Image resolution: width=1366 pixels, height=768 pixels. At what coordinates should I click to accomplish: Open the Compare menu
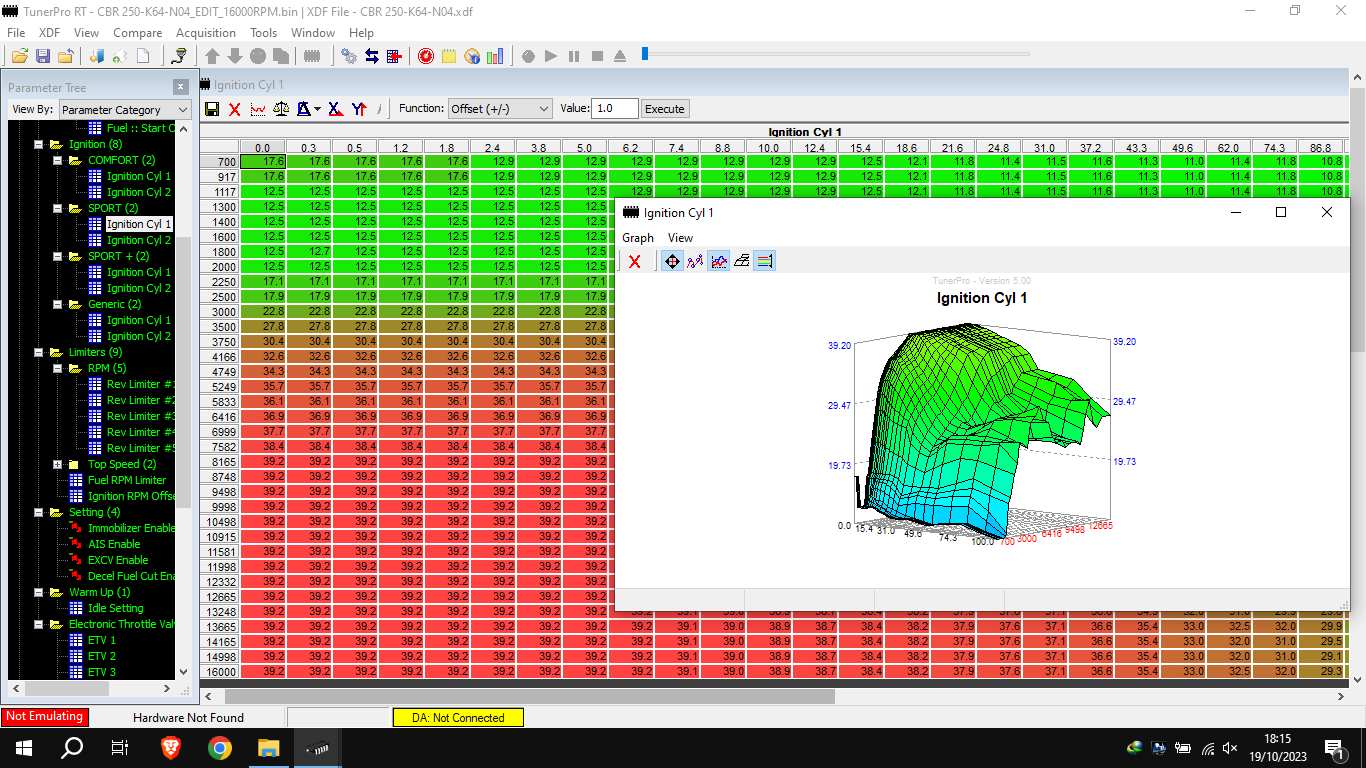point(137,33)
